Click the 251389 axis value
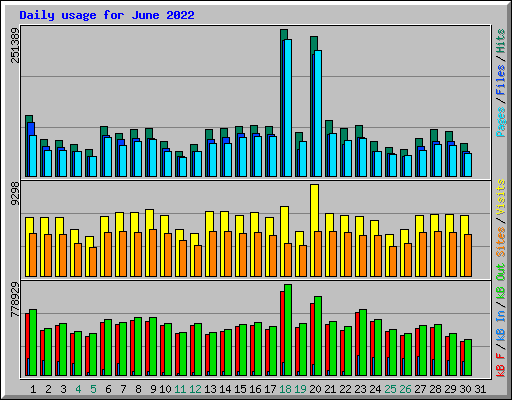This screenshot has height=400, width=512. tap(15, 45)
